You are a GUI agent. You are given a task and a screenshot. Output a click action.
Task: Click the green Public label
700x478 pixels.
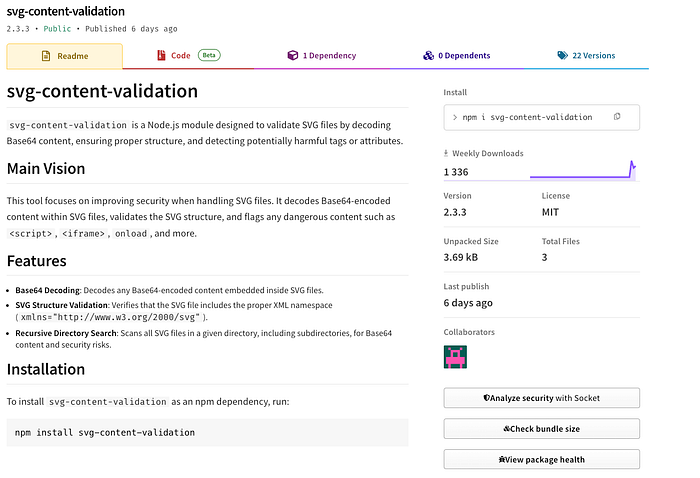pos(57,29)
